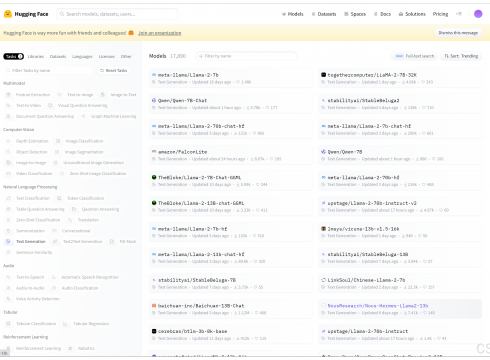
Task: Open baichuan-inc/Baichuan-13B-Chat model card
Action: pyautogui.click(x=231, y=309)
